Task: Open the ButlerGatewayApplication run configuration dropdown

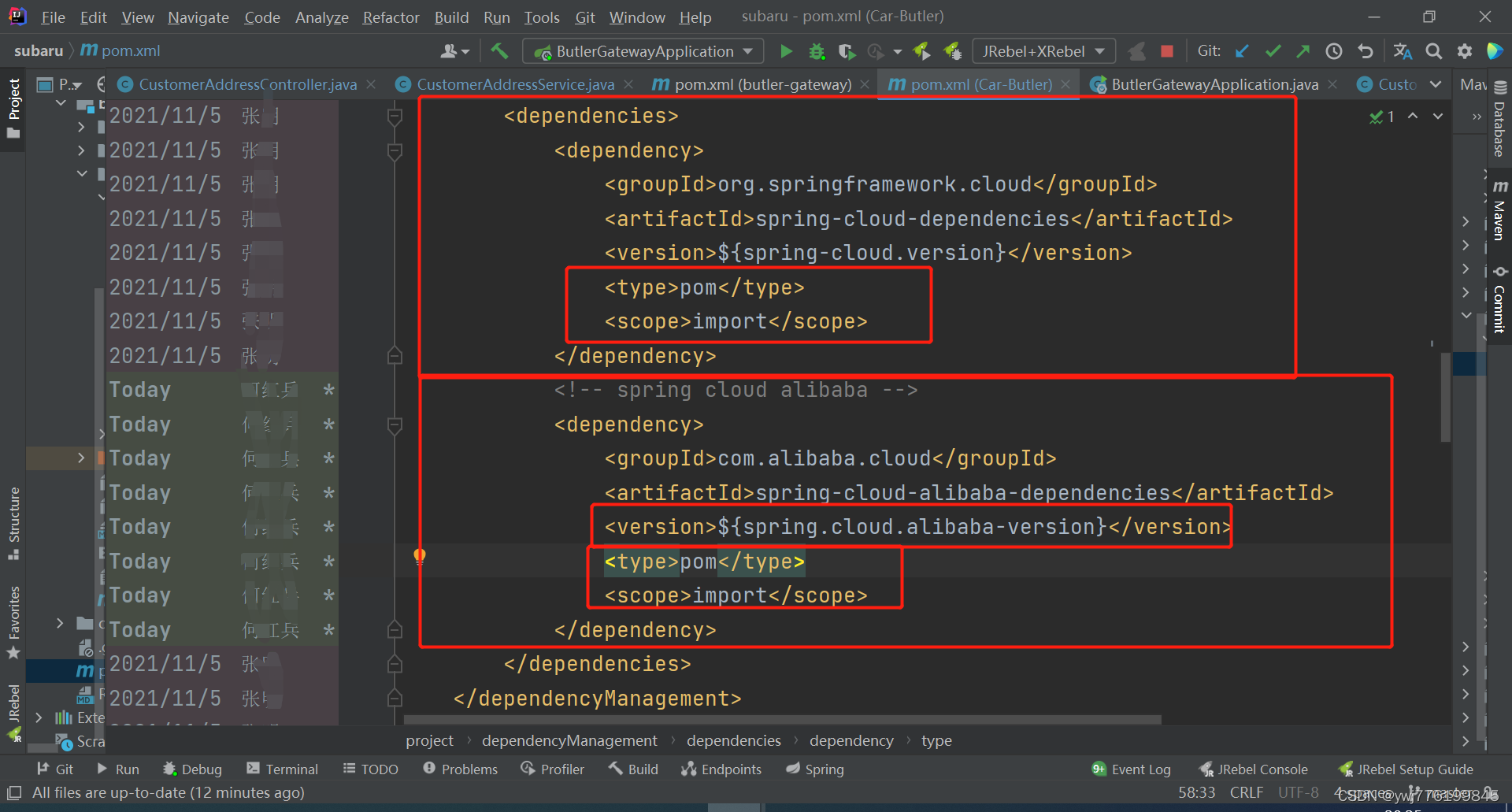Action: click(x=747, y=50)
